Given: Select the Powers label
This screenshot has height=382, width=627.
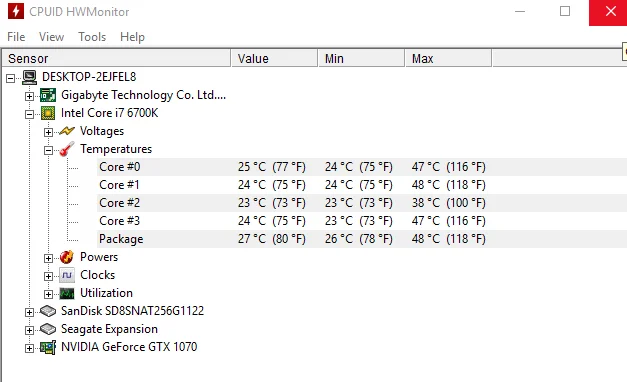Looking at the screenshot, I should (99, 257).
